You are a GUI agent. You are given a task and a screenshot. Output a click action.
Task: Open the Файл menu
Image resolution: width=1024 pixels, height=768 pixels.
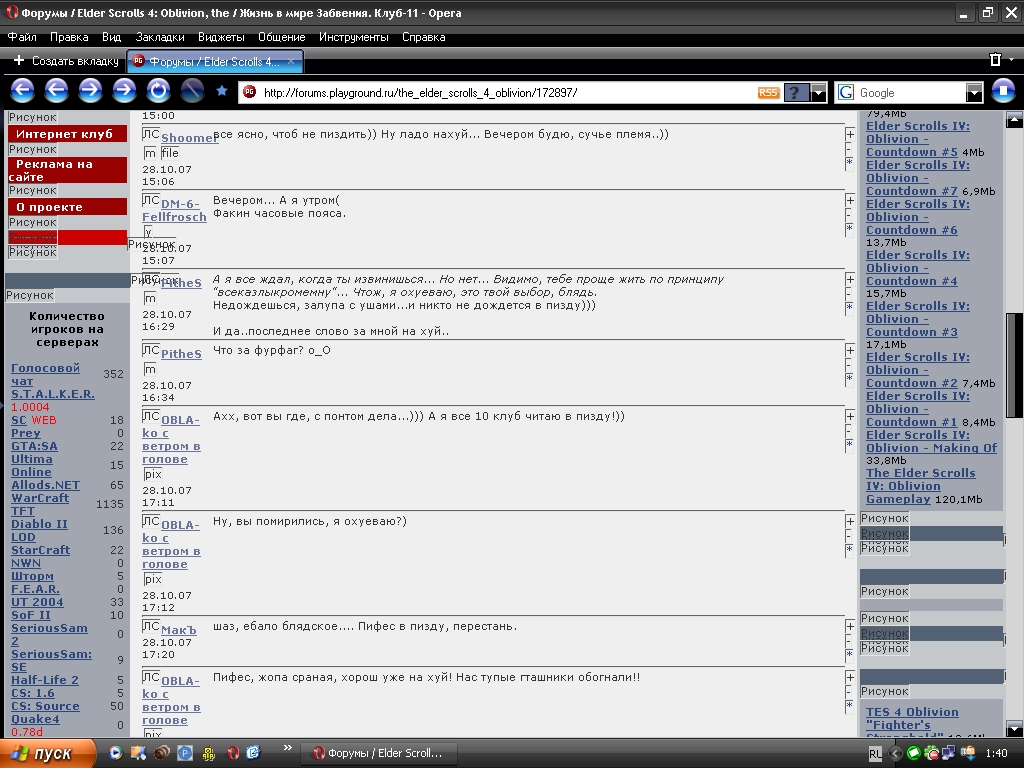click(x=22, y=37)
